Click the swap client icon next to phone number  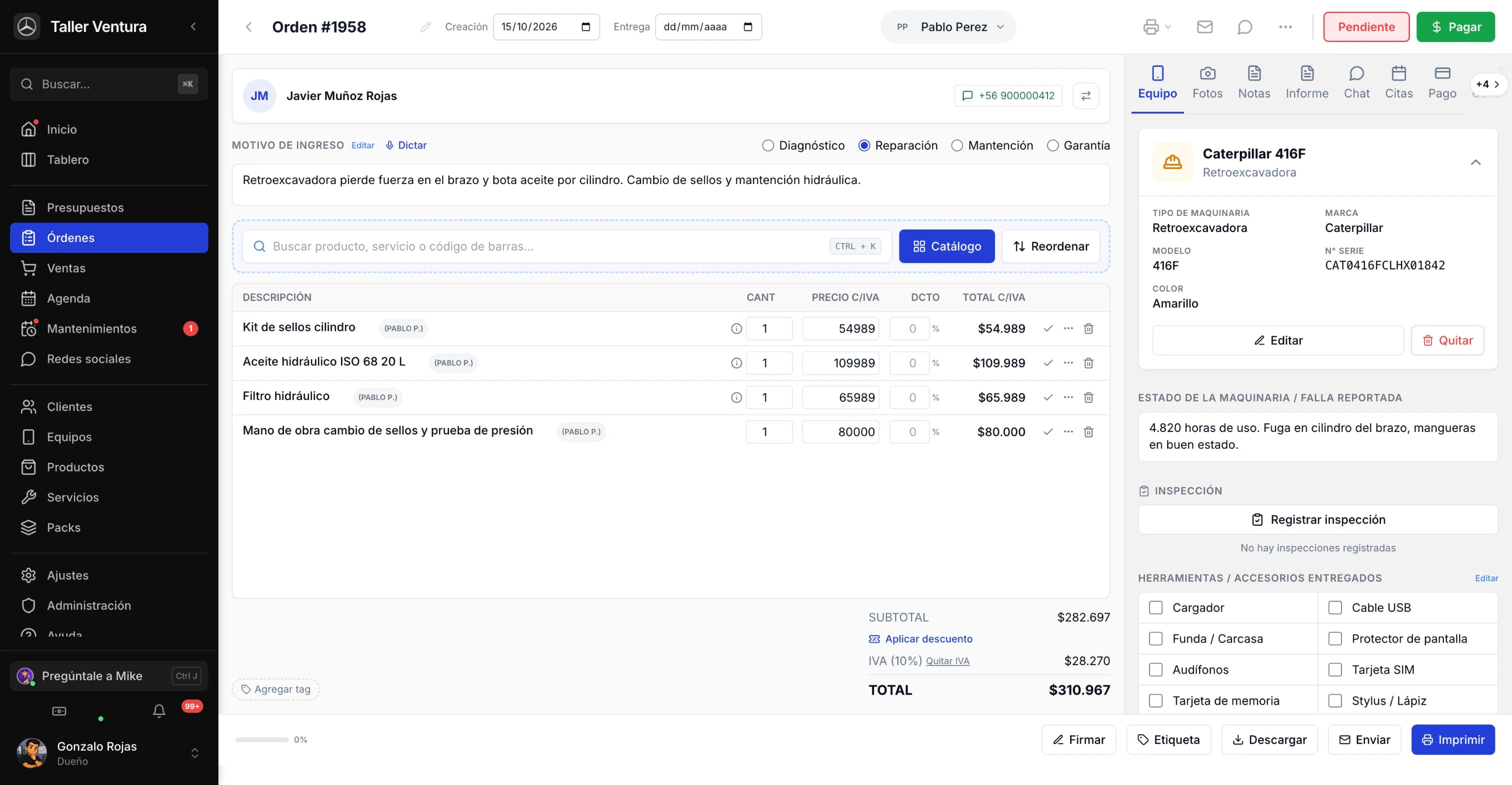(1085, 95)
